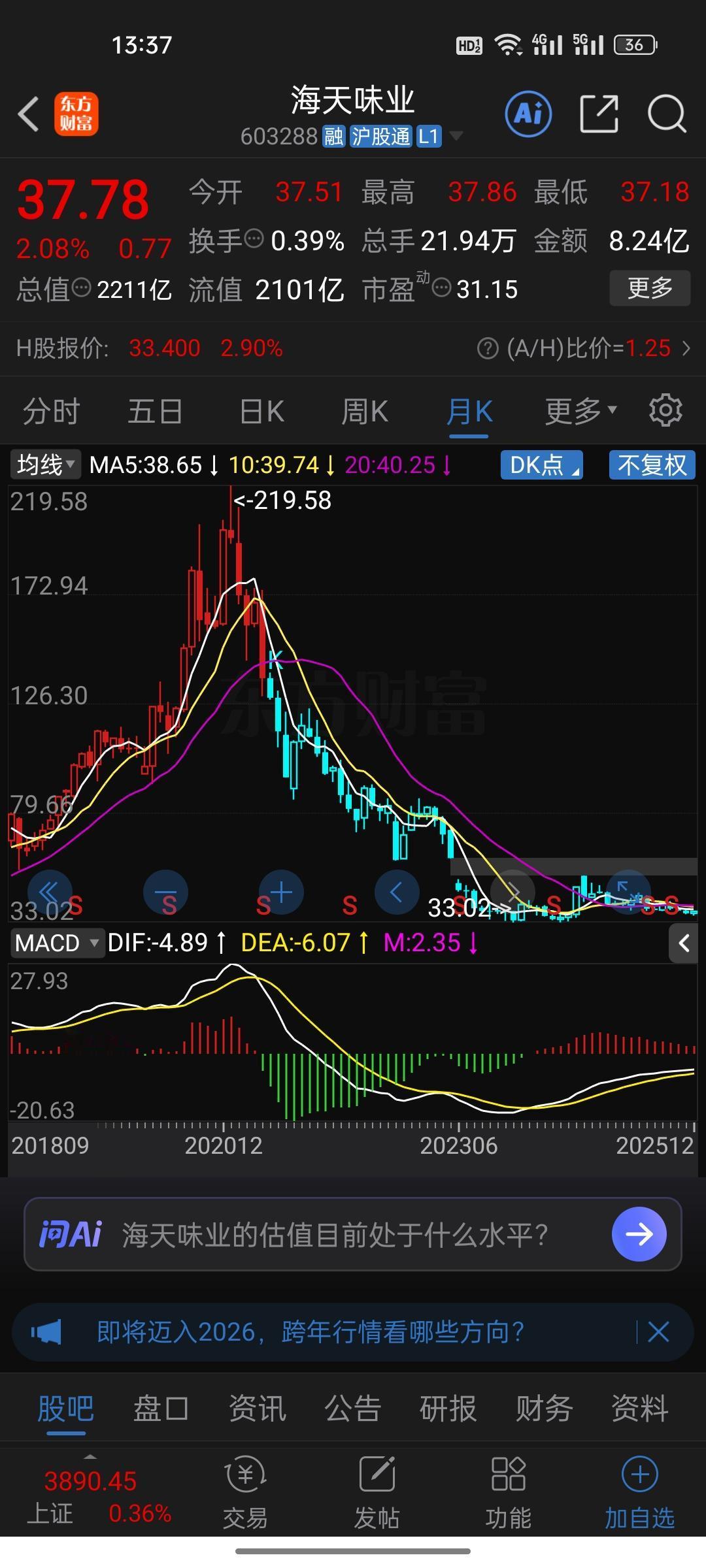Move chart left with arrow button
This screenshot has width=706, height=1568.
pyautogui.click(x=397, y=892)
